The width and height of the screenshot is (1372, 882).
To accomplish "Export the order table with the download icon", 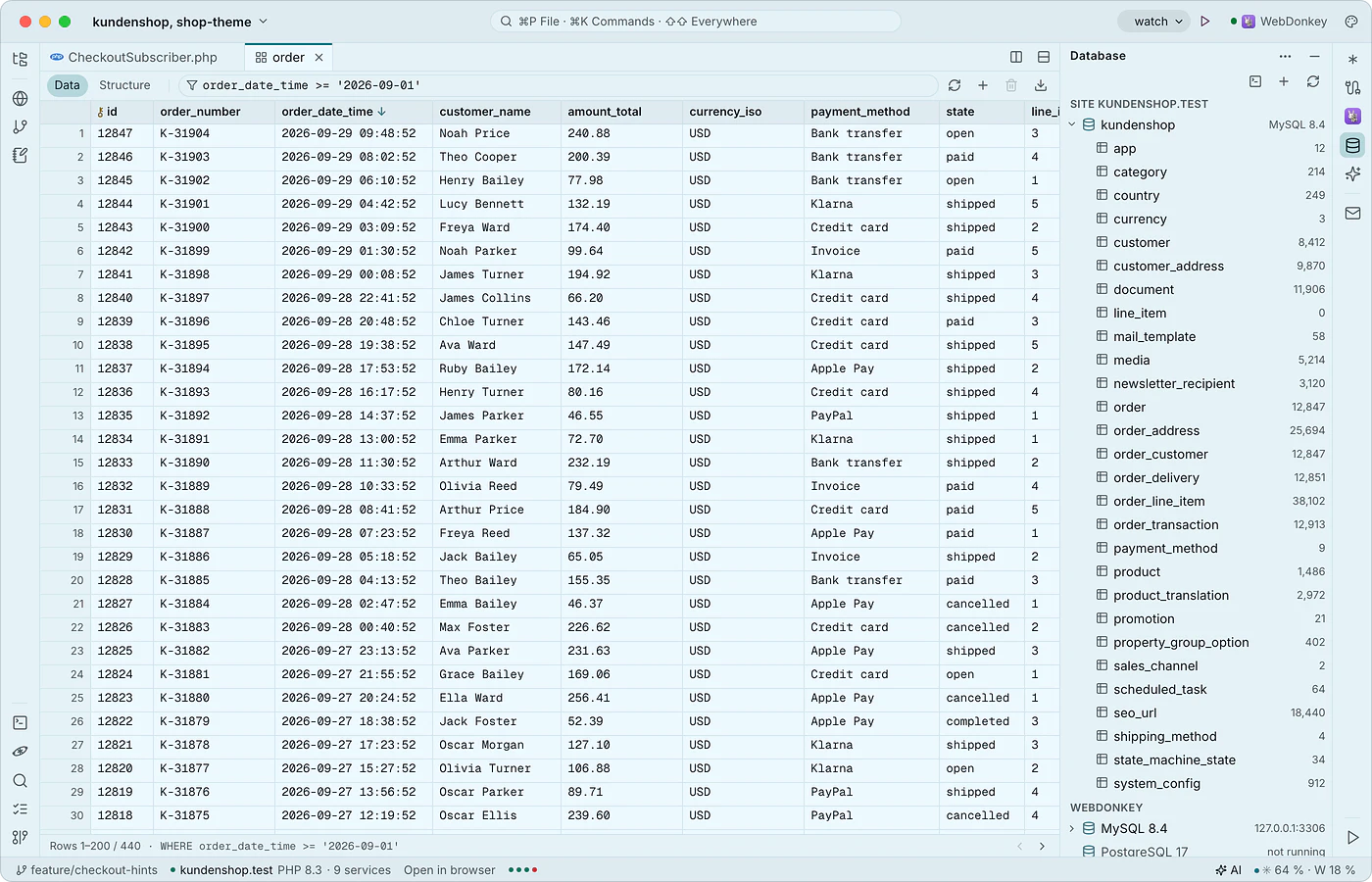I will (1041, 85).
